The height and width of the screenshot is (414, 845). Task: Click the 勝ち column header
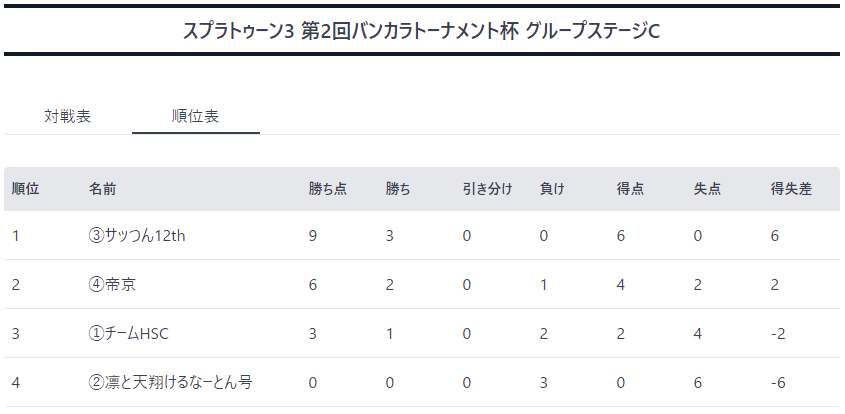click(x=398, y=189)
